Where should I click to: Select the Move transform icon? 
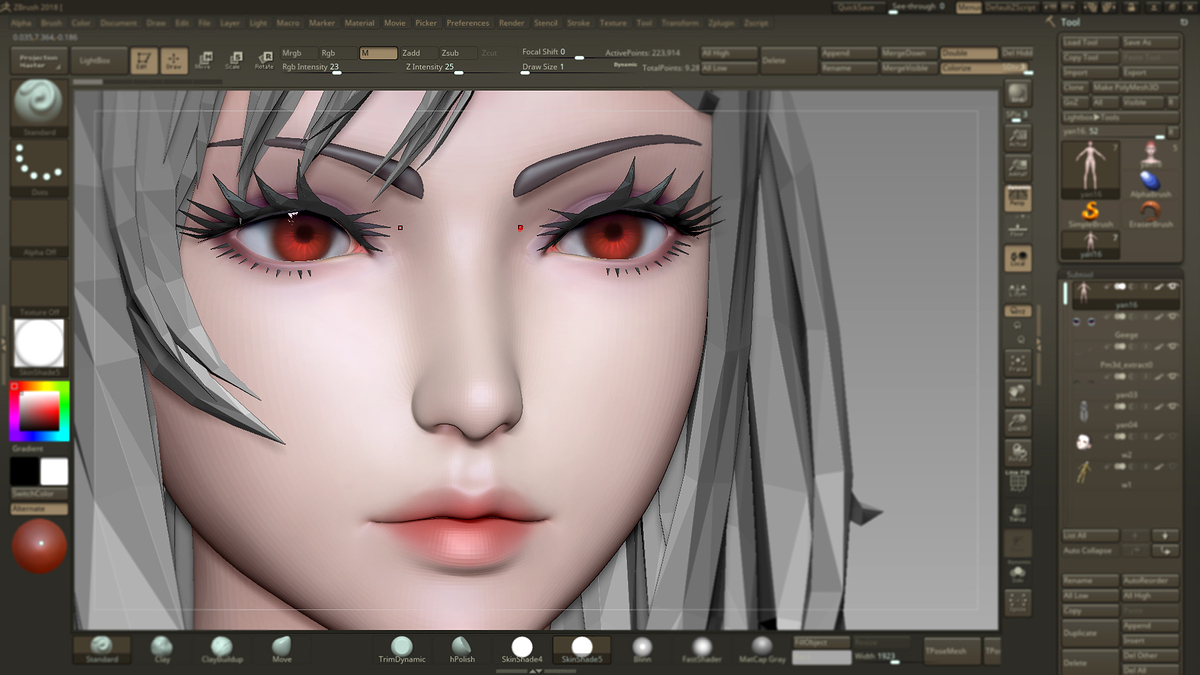click(203, 60)
